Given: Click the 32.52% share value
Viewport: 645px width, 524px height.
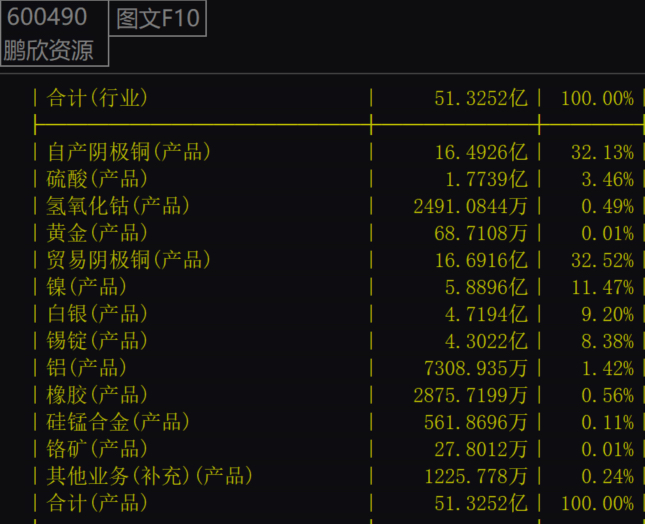Looking at the screenshot, I should point(602,261).
